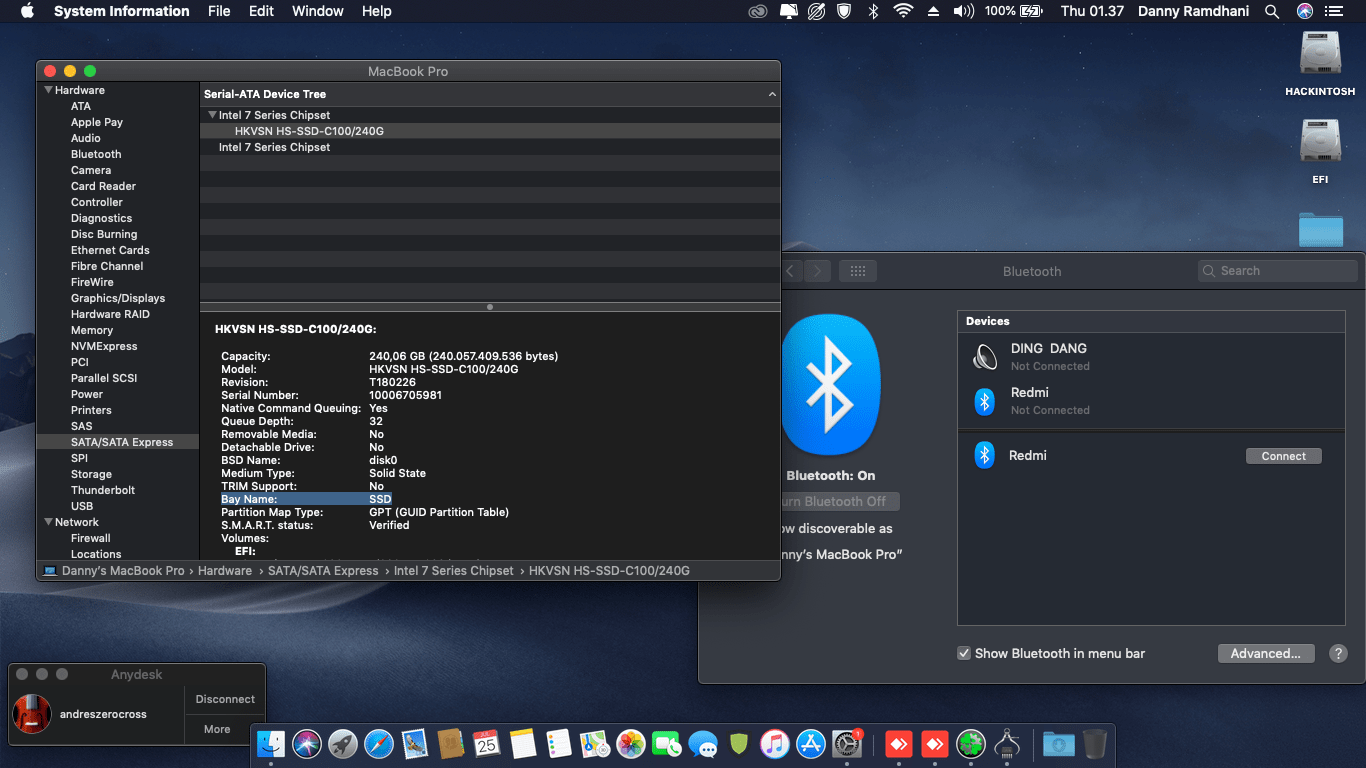Click the Bluetooth menu bar icon
Viewport: 1366px width, 768px height.
(873, 11)
